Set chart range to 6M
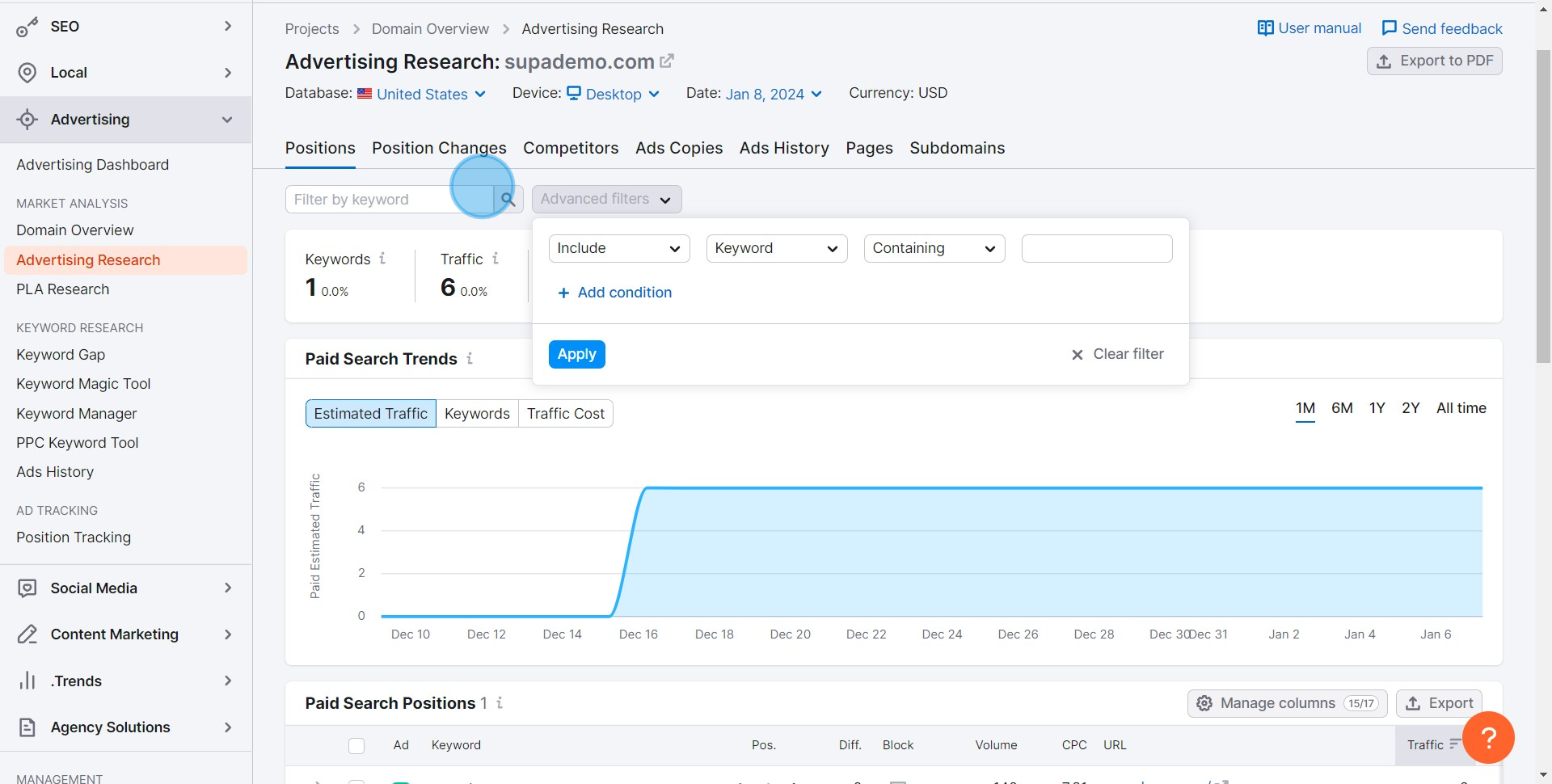Image resolution: width=1552 pixels, height=784 pixels. click(1342, 408)
